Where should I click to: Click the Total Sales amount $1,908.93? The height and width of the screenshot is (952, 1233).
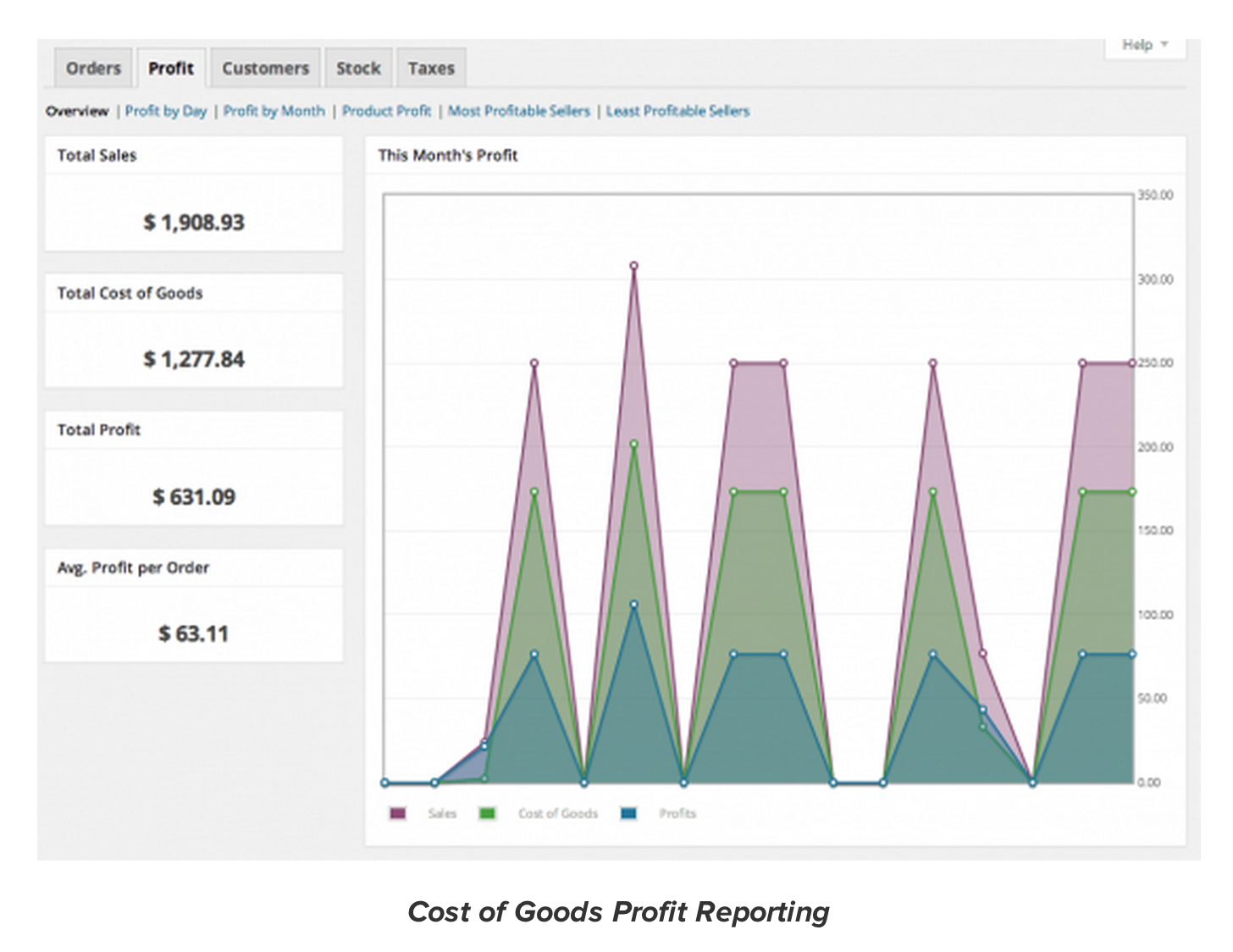(194, 222)
